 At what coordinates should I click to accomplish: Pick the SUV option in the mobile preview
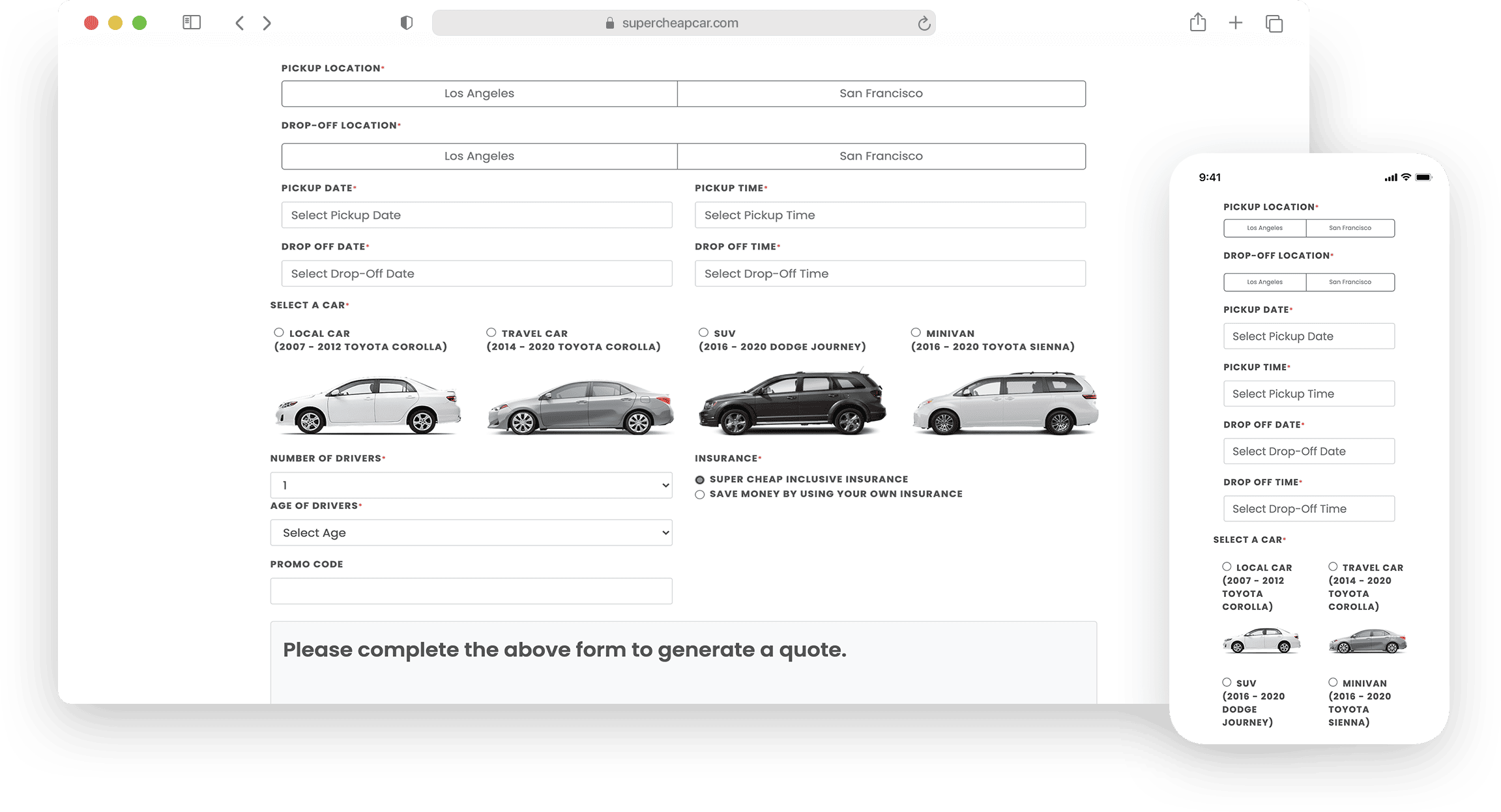coord(1226,682)
